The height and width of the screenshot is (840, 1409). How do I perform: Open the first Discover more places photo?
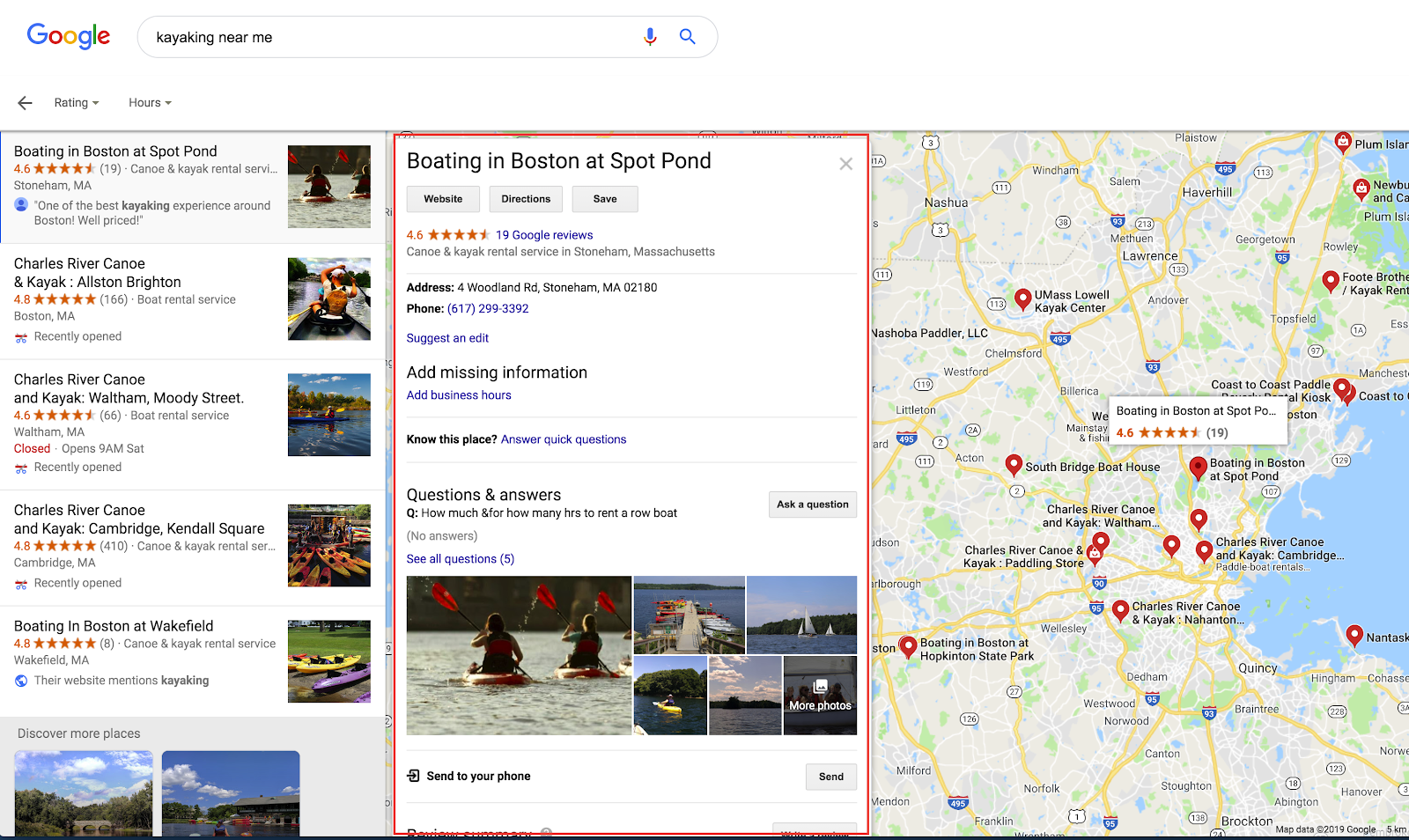point(84,793)
